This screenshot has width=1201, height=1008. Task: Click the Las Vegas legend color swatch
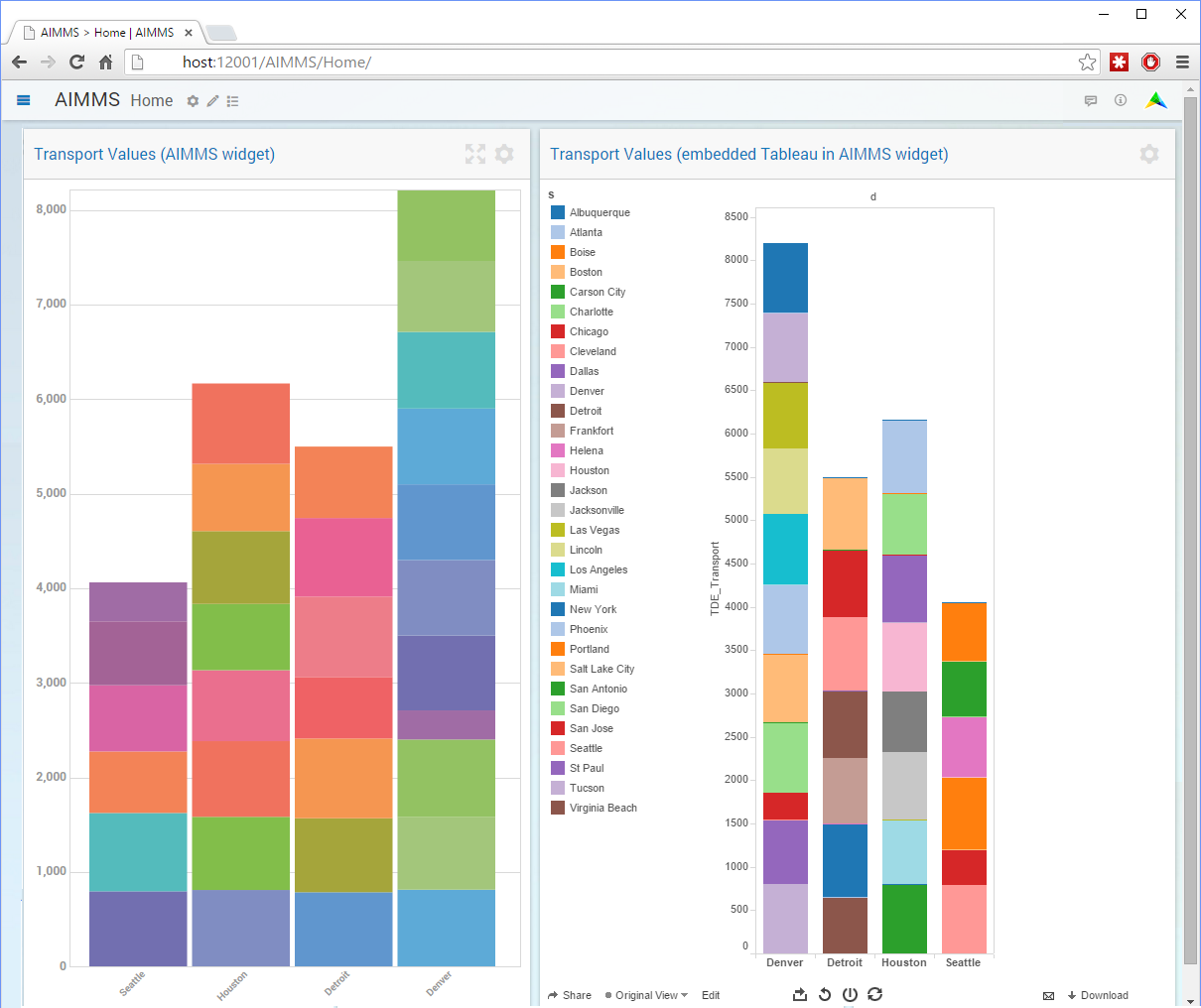pos(558,530)
